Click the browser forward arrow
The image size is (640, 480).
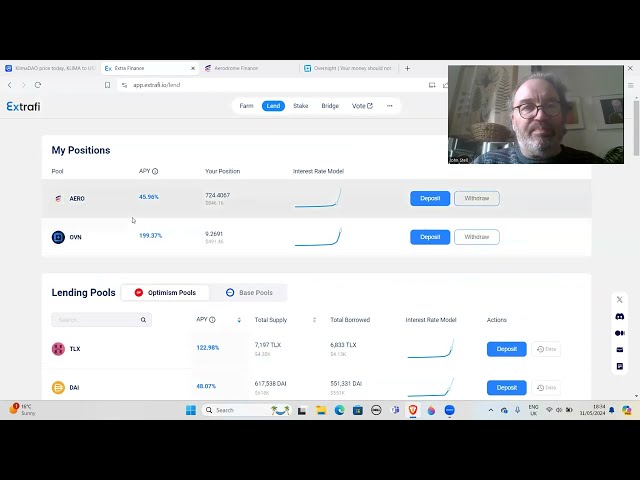[x=23, y=85]
